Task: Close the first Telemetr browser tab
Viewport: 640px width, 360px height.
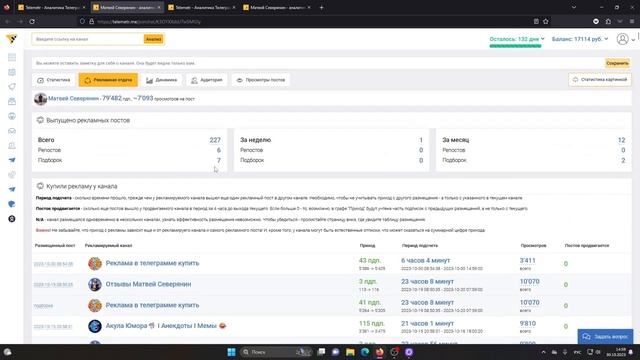Action: click(84, 7)
